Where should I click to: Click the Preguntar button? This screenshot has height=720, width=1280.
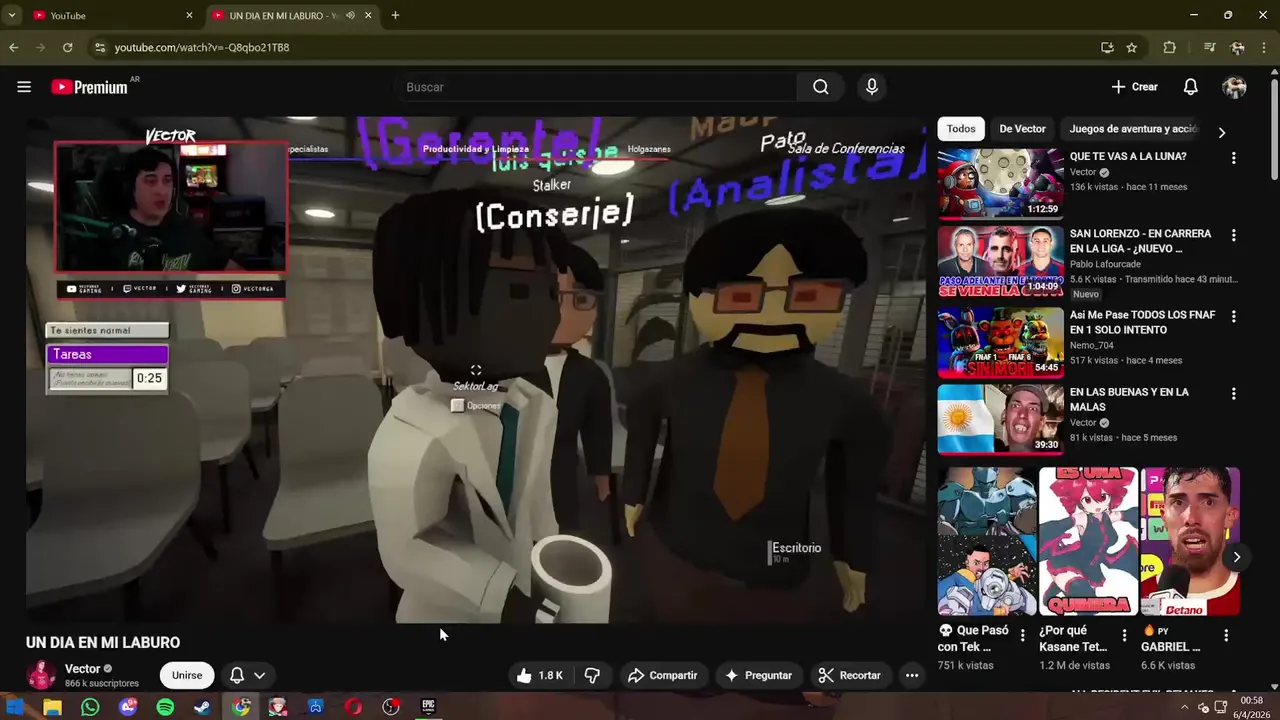click(759, 675)
